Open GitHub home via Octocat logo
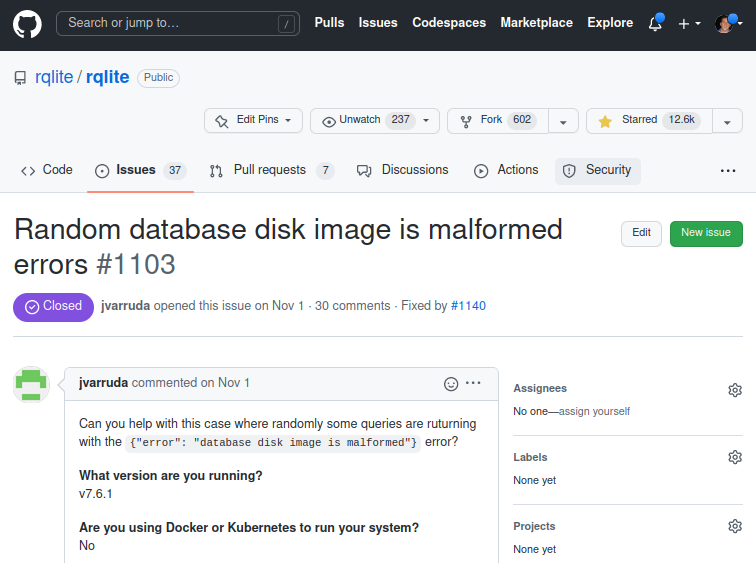This screenshot has width=756, height=563. pyautogui.click(x=27, y=24)
